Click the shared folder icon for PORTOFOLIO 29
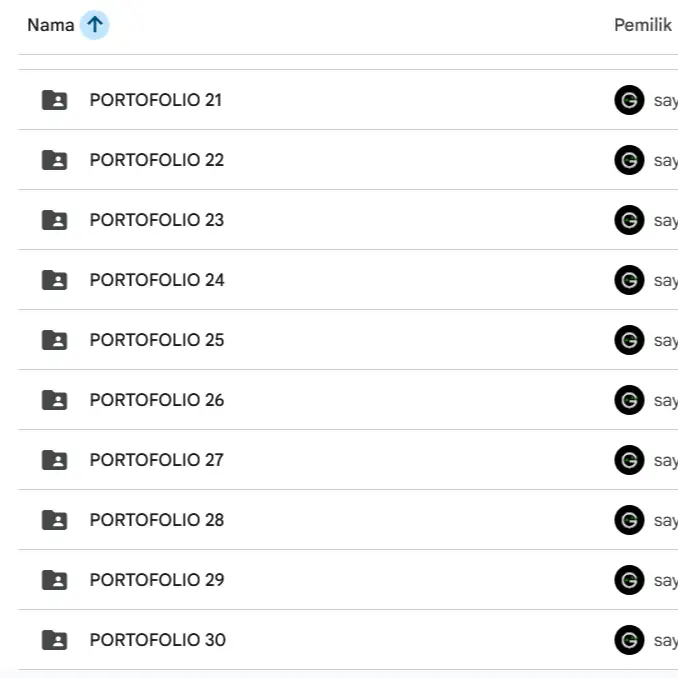 [x=54, y=580]
